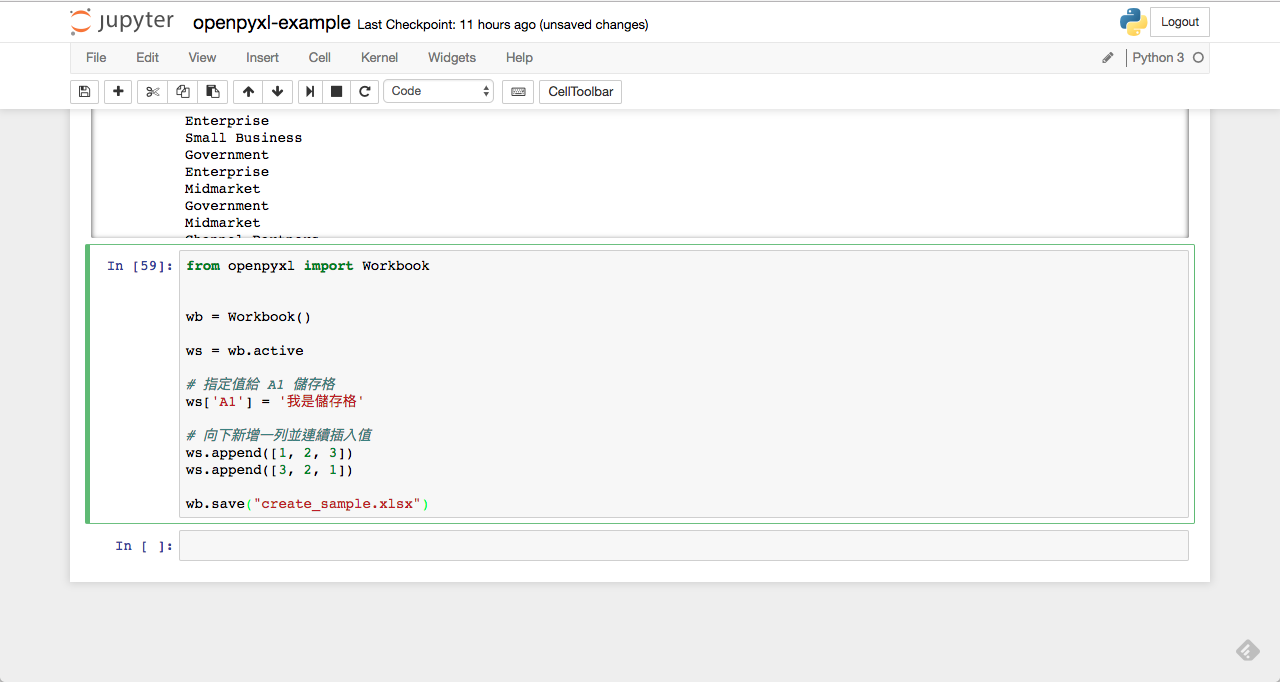This screenshot has height=682, width=1280.
Task: Restart the kernel with the refresh icon
Action: [x=365, y=91]
